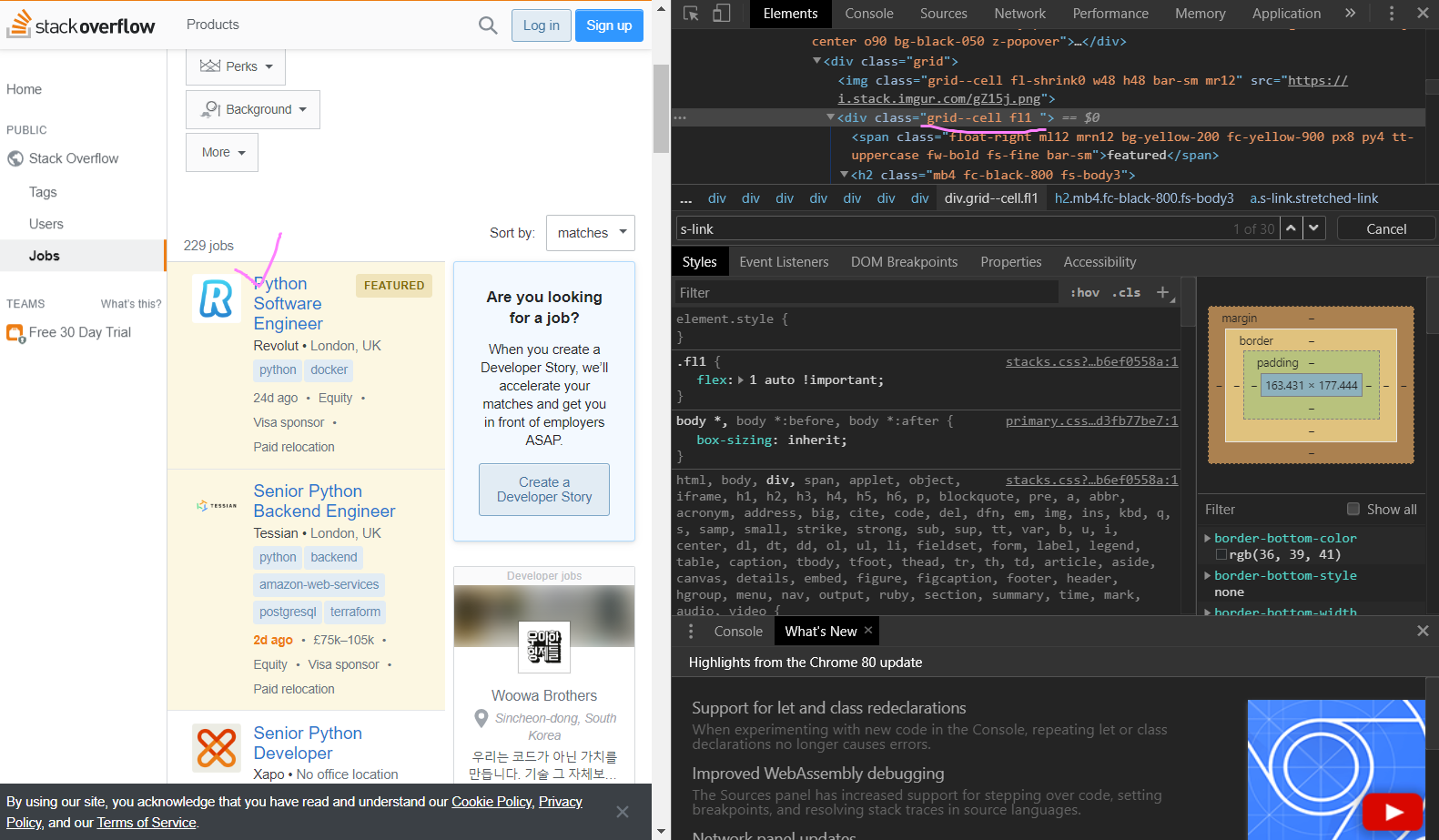Click the Woowa Brothers logo image
Viewport: 1439px width, 840px height.
click(x=544, y=647)
